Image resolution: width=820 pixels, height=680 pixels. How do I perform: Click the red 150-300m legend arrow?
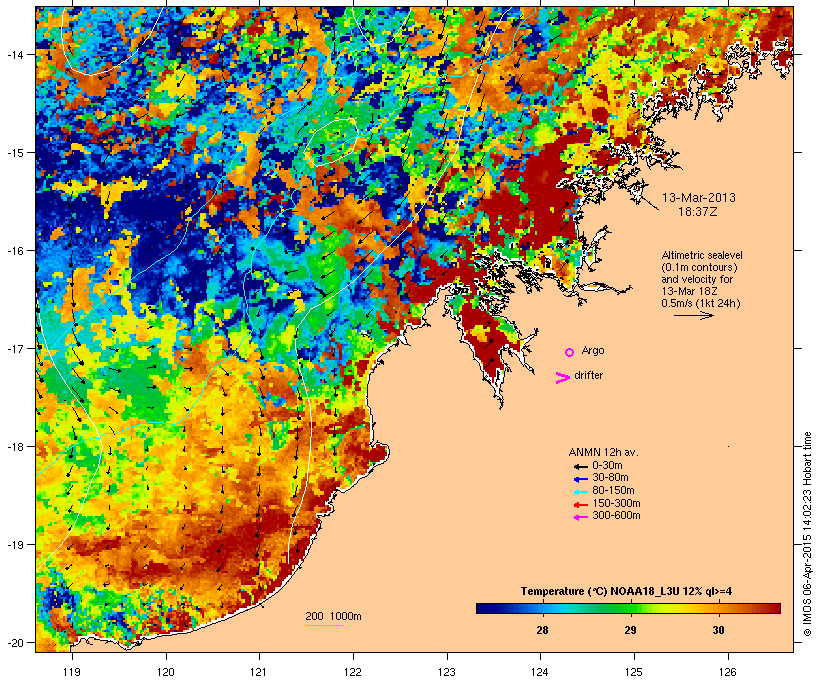point(580,505)
